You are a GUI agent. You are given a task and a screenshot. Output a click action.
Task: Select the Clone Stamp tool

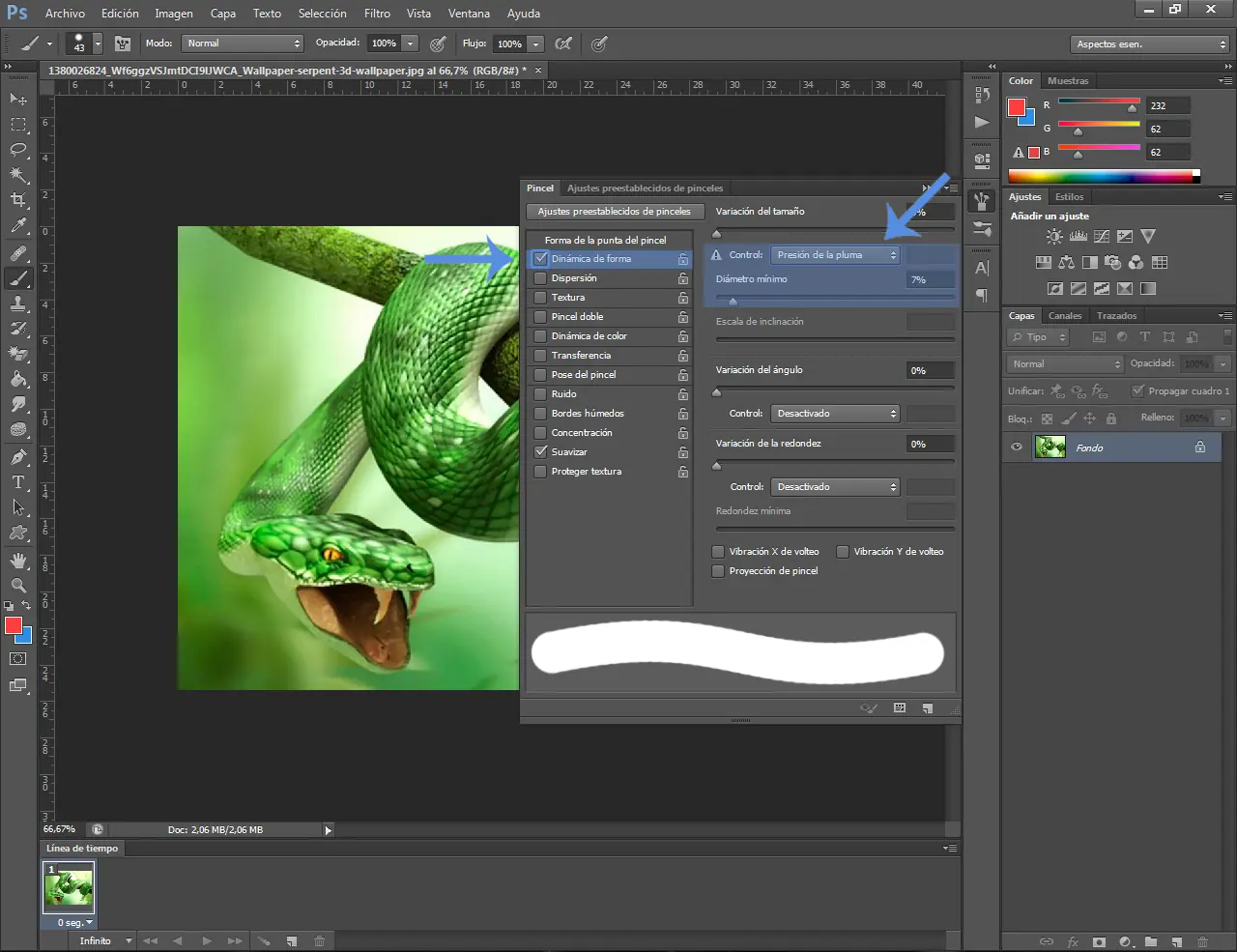coord(18,303)
